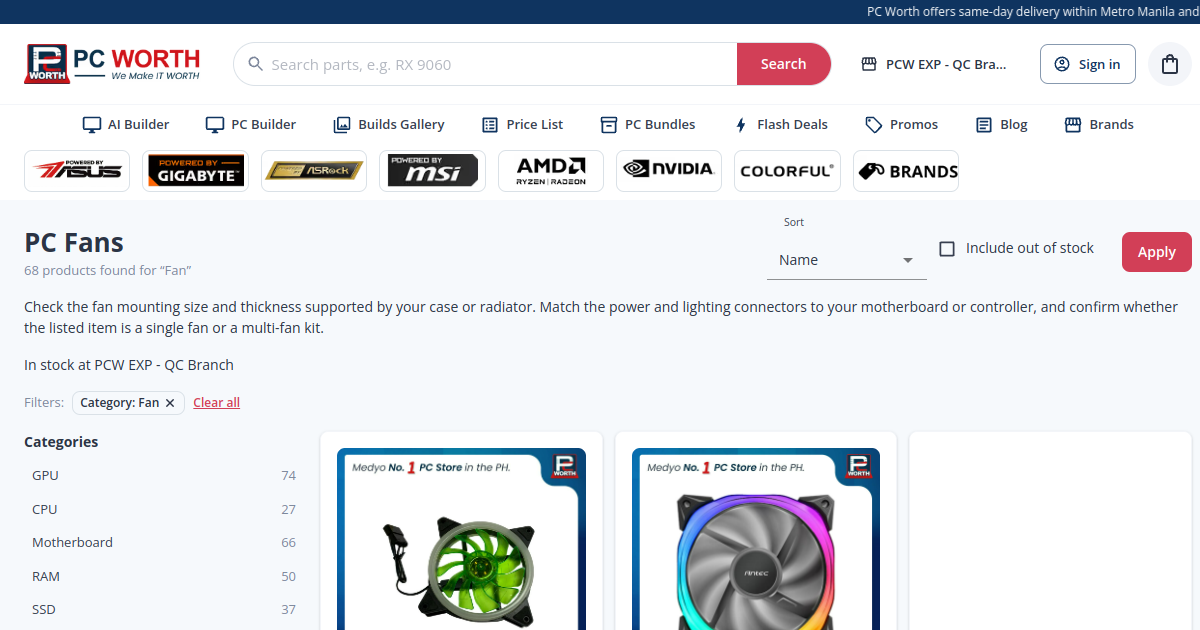Viewport: 1200px width, 630px height.
Task: Go to AI Builder menu
Action: pyautogui.click(x=126, y=125)
